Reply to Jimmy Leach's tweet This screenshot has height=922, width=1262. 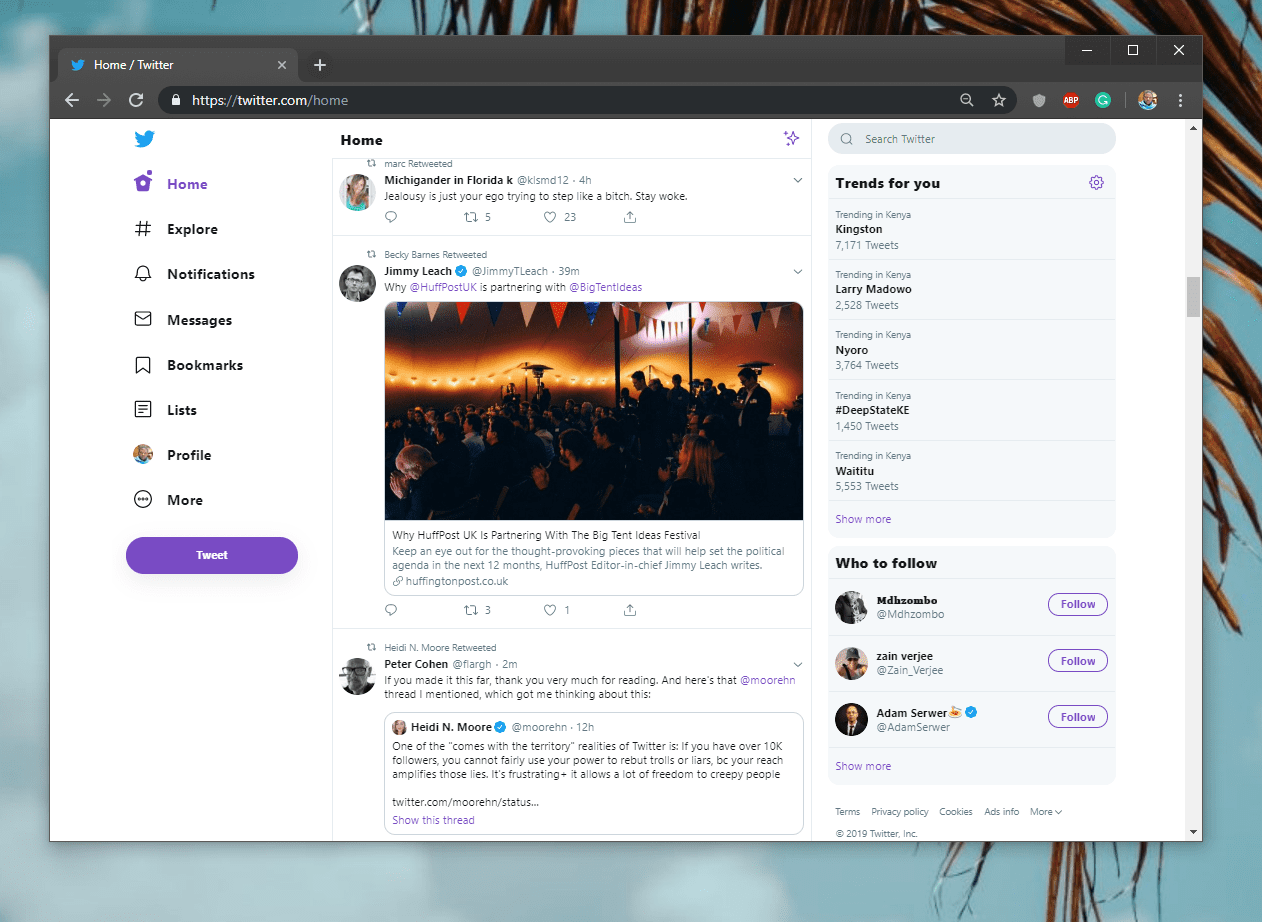click(x=390, y=609)
